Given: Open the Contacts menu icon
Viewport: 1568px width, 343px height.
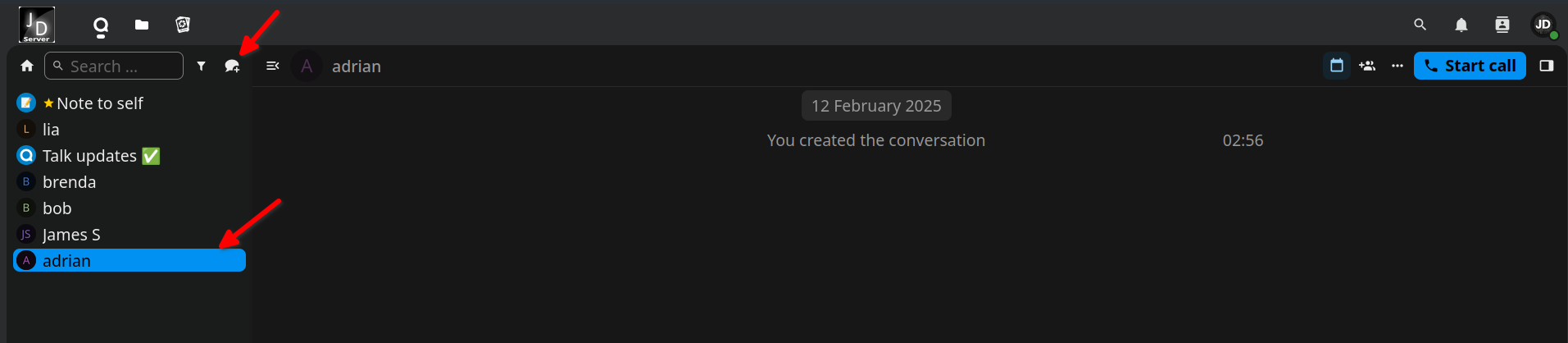Looking at the screenshot, I should coord(1502,25).
